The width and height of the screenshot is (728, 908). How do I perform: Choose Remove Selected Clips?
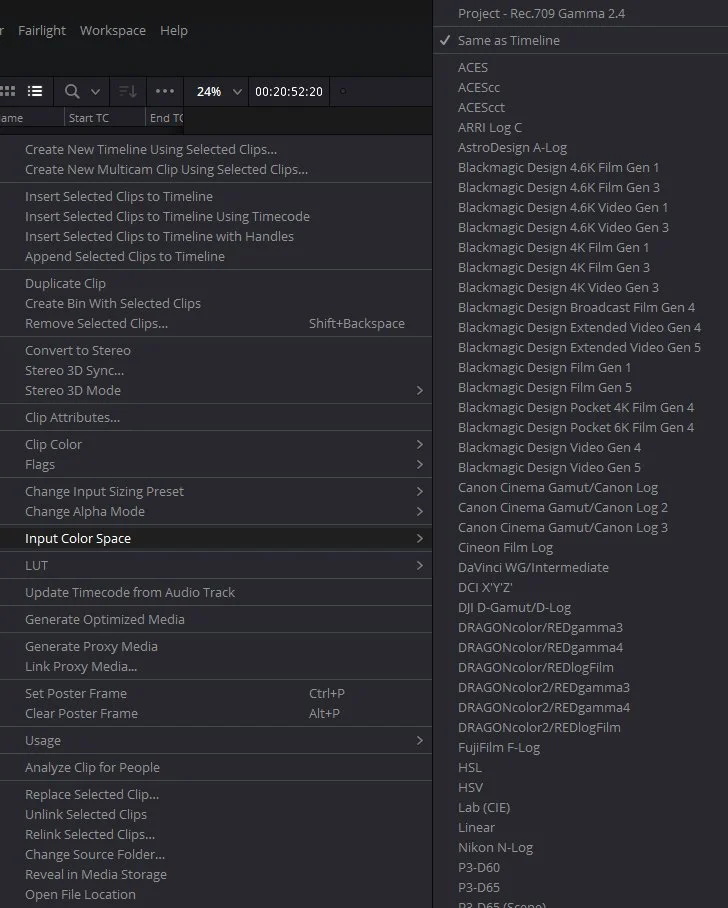point(97,323)
